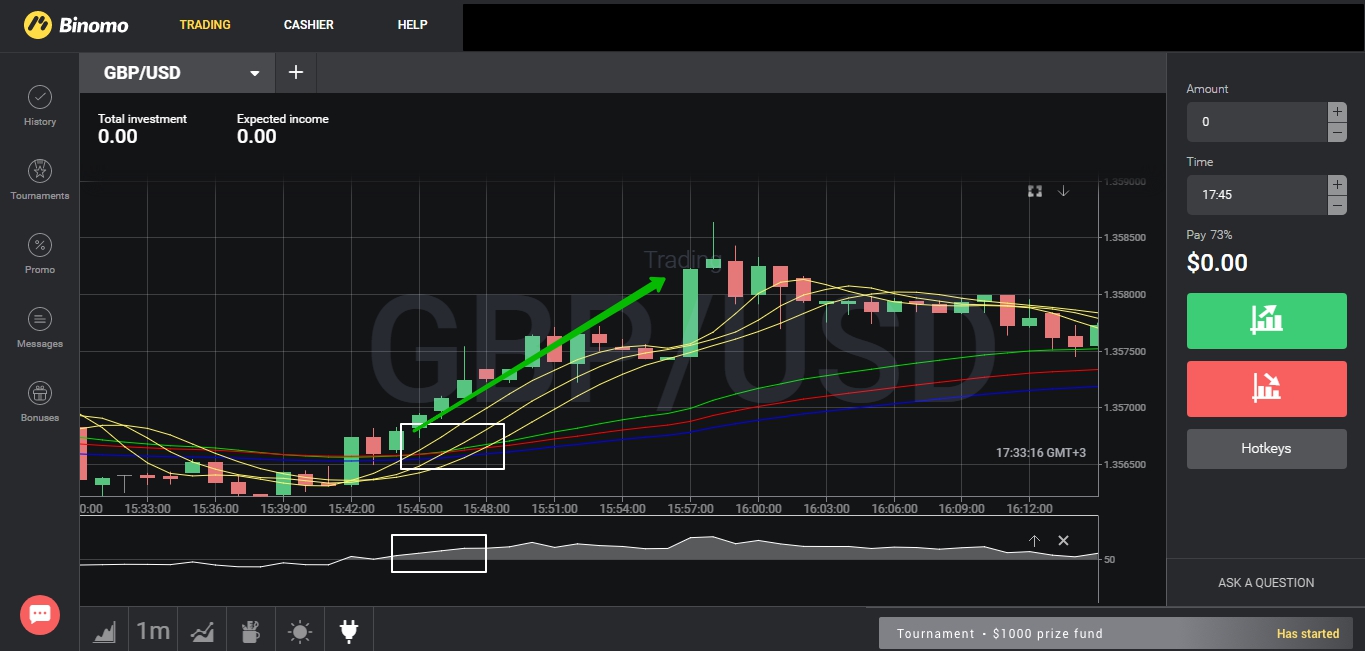Screen dimensions: 1365x651
Task: Click the down arrow at chart top
Action: pyautogui.click(x=1063, y=191)
